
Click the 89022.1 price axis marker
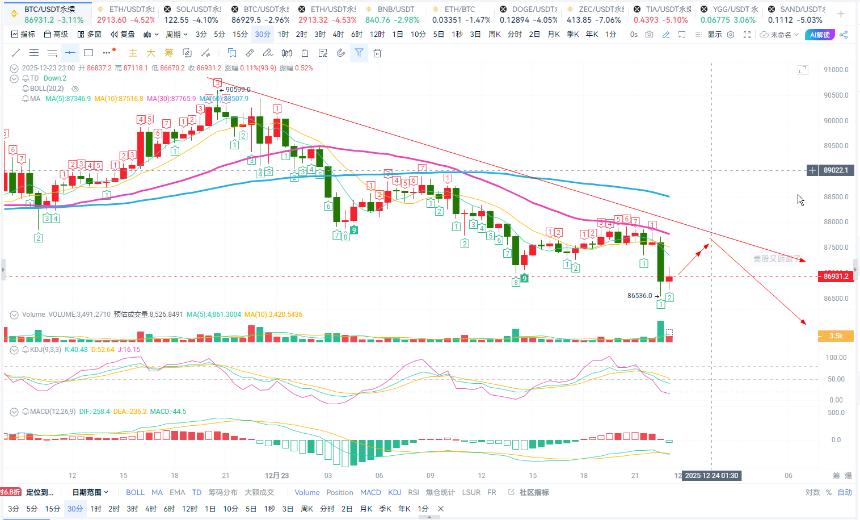click(835, 171)
